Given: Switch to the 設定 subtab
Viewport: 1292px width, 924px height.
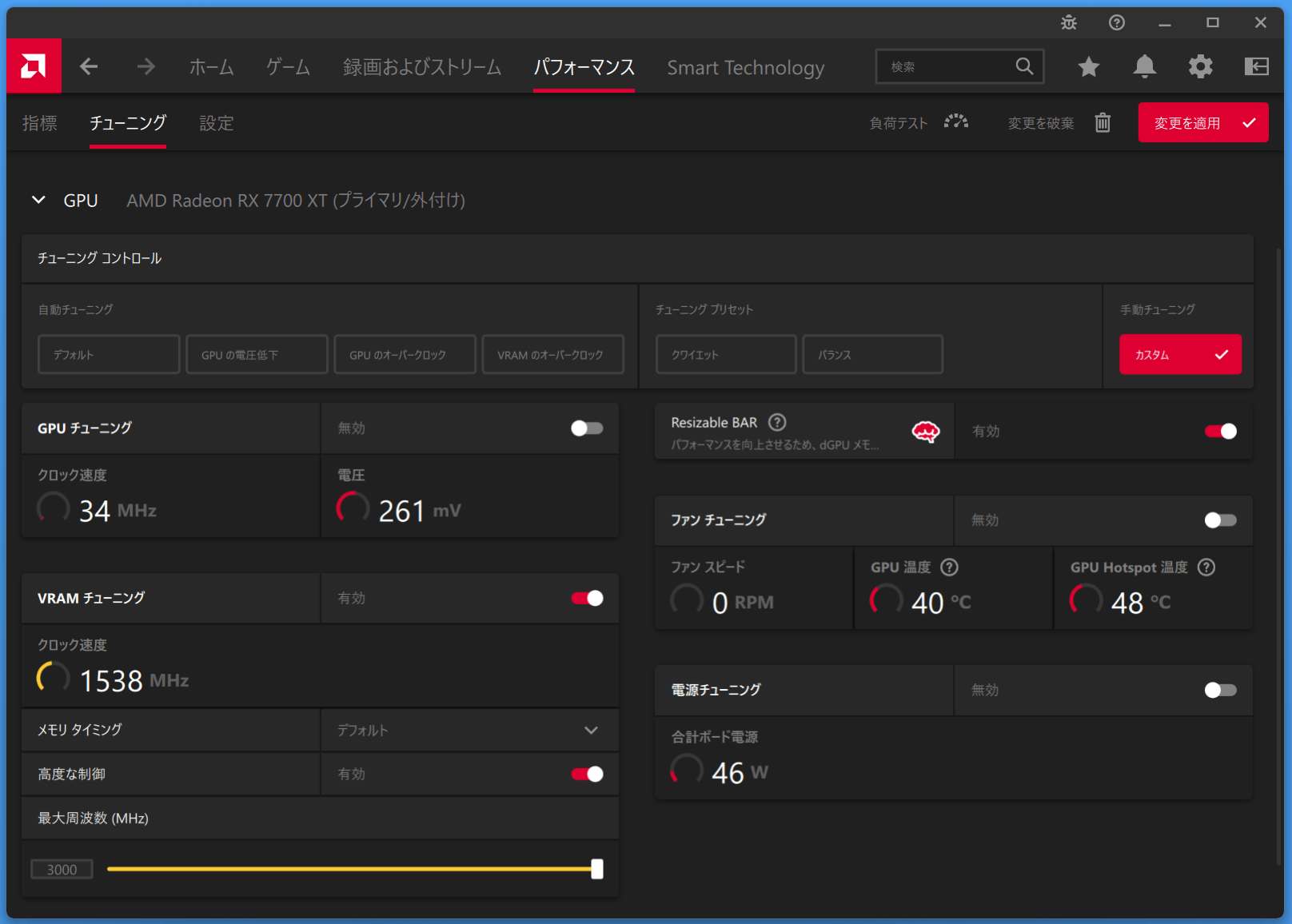Looking at the screenshot, I should tap(217, 123).
